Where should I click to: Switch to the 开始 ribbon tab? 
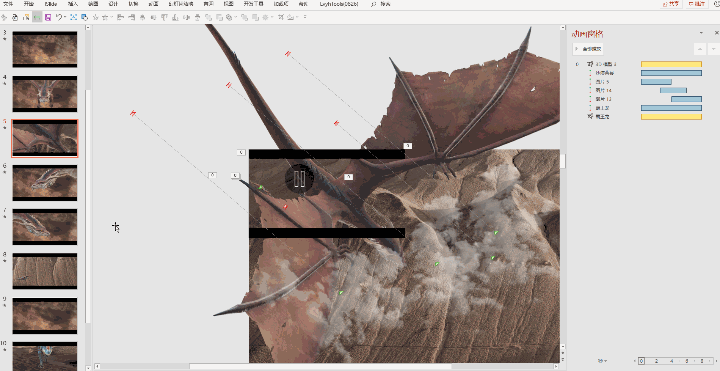[29, 4]
